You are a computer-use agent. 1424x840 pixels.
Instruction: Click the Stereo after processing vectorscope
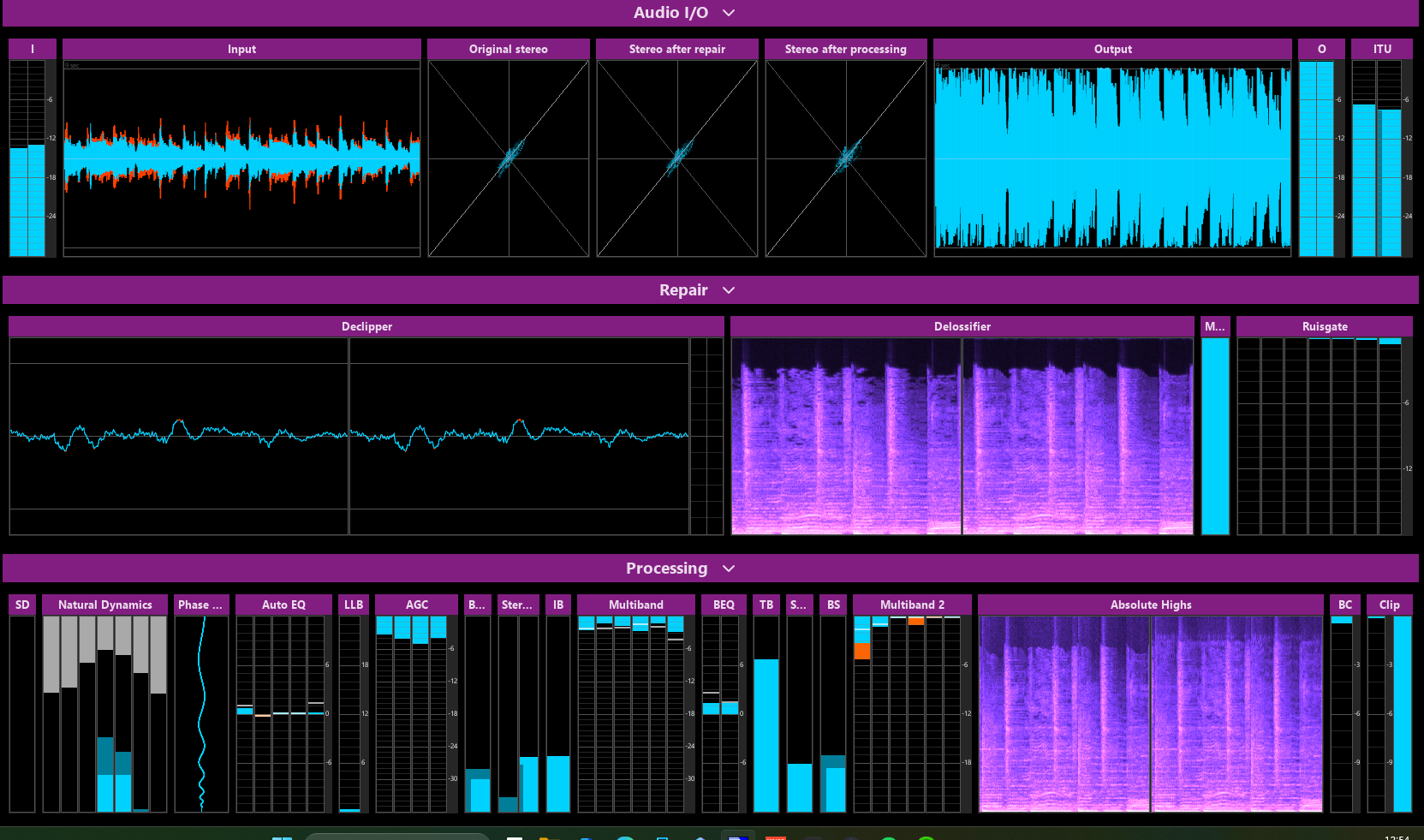(x=846, y=158)
